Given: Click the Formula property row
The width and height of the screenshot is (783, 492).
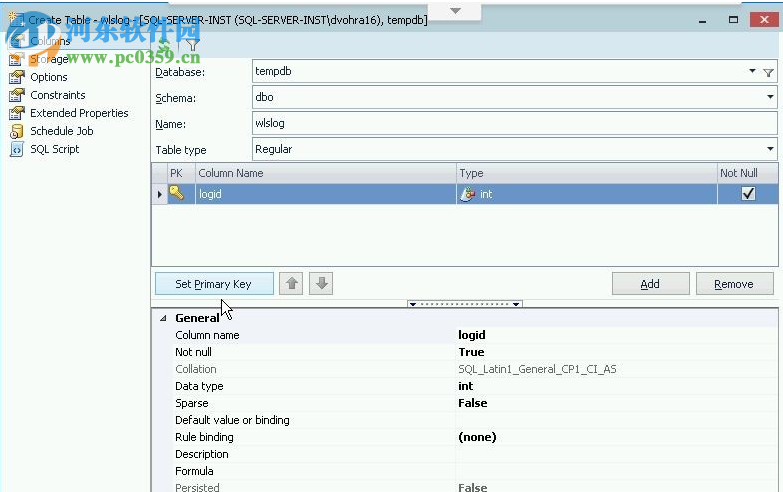Looking at the screenshot, I should (x=475, y=471).
